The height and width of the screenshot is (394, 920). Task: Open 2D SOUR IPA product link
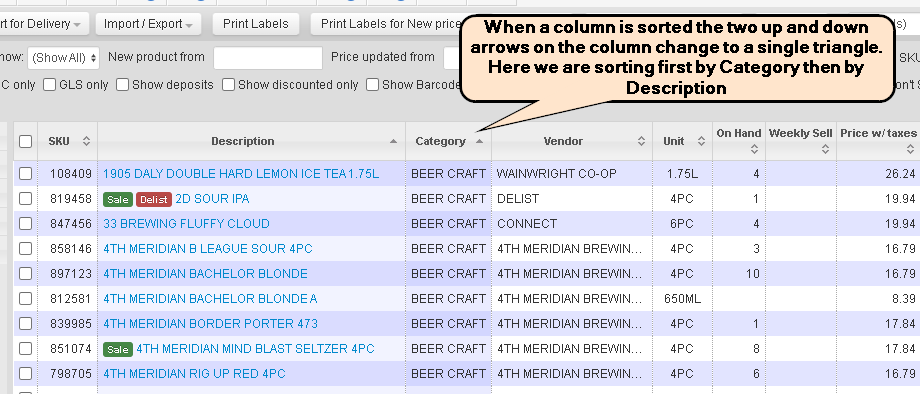212,199
